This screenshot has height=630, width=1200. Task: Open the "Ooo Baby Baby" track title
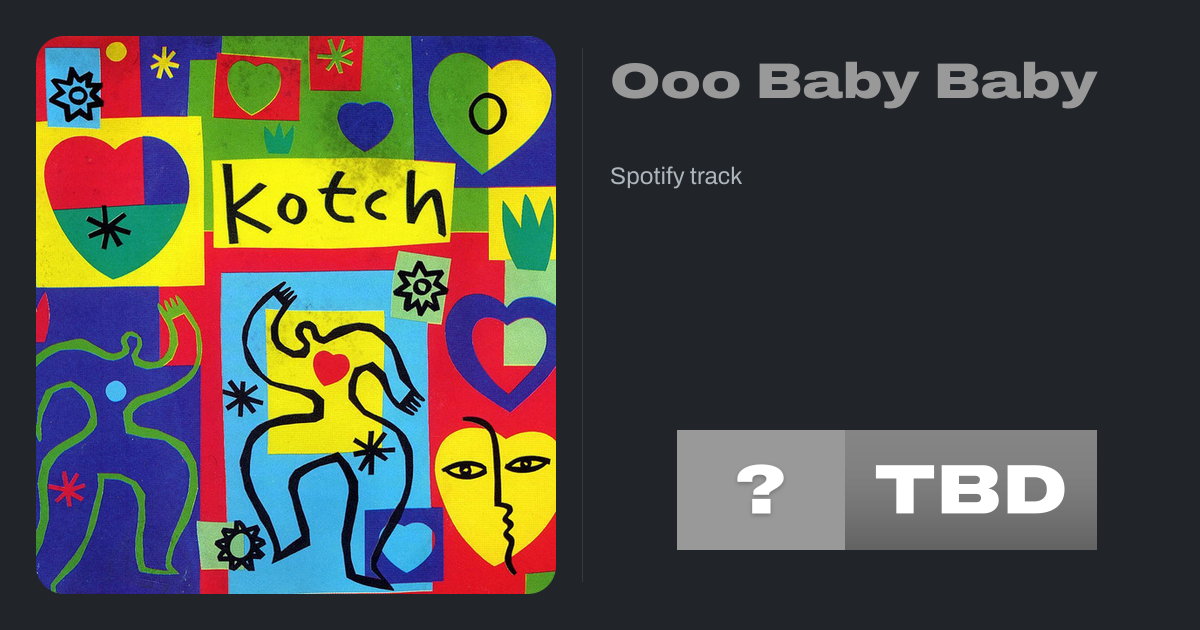pyautogui.click(x=854, y=82)
